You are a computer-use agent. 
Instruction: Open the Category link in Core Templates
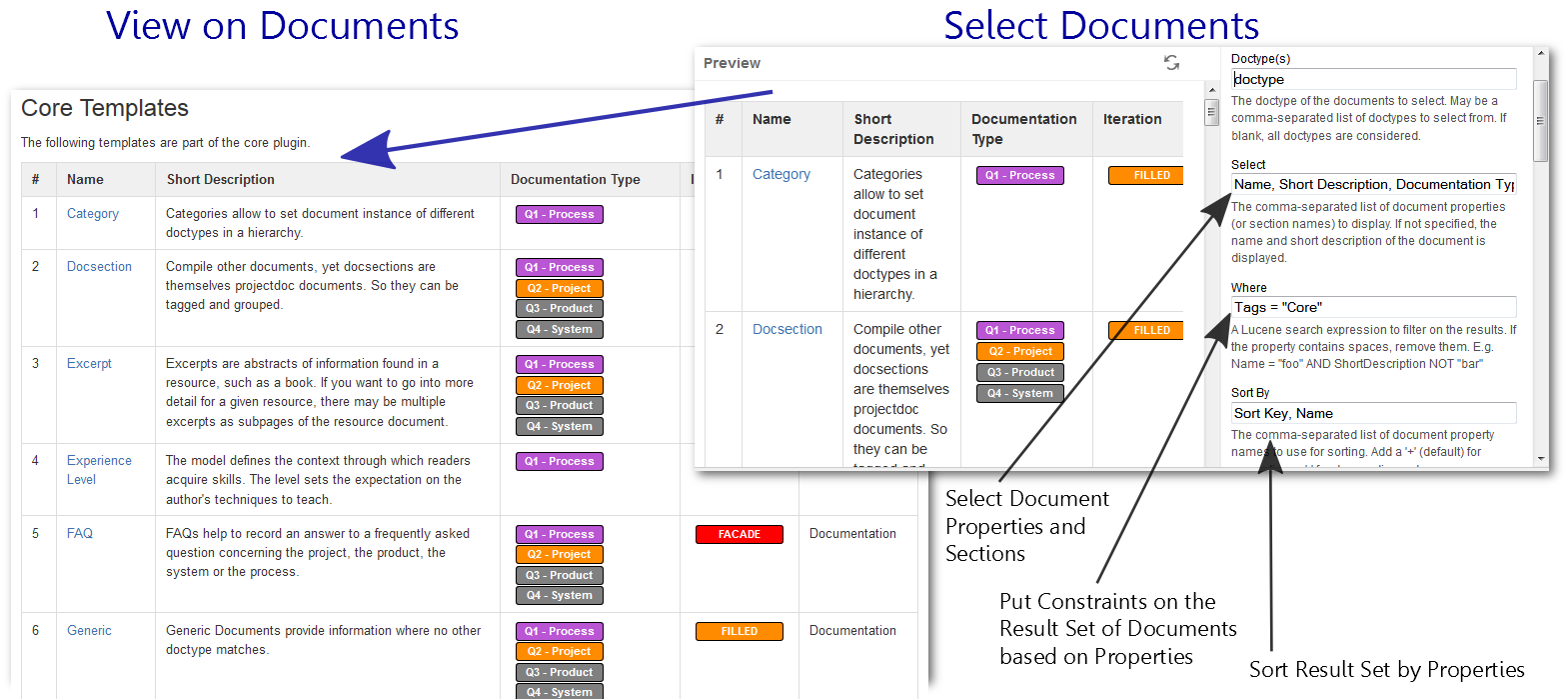tap(93, 214)
